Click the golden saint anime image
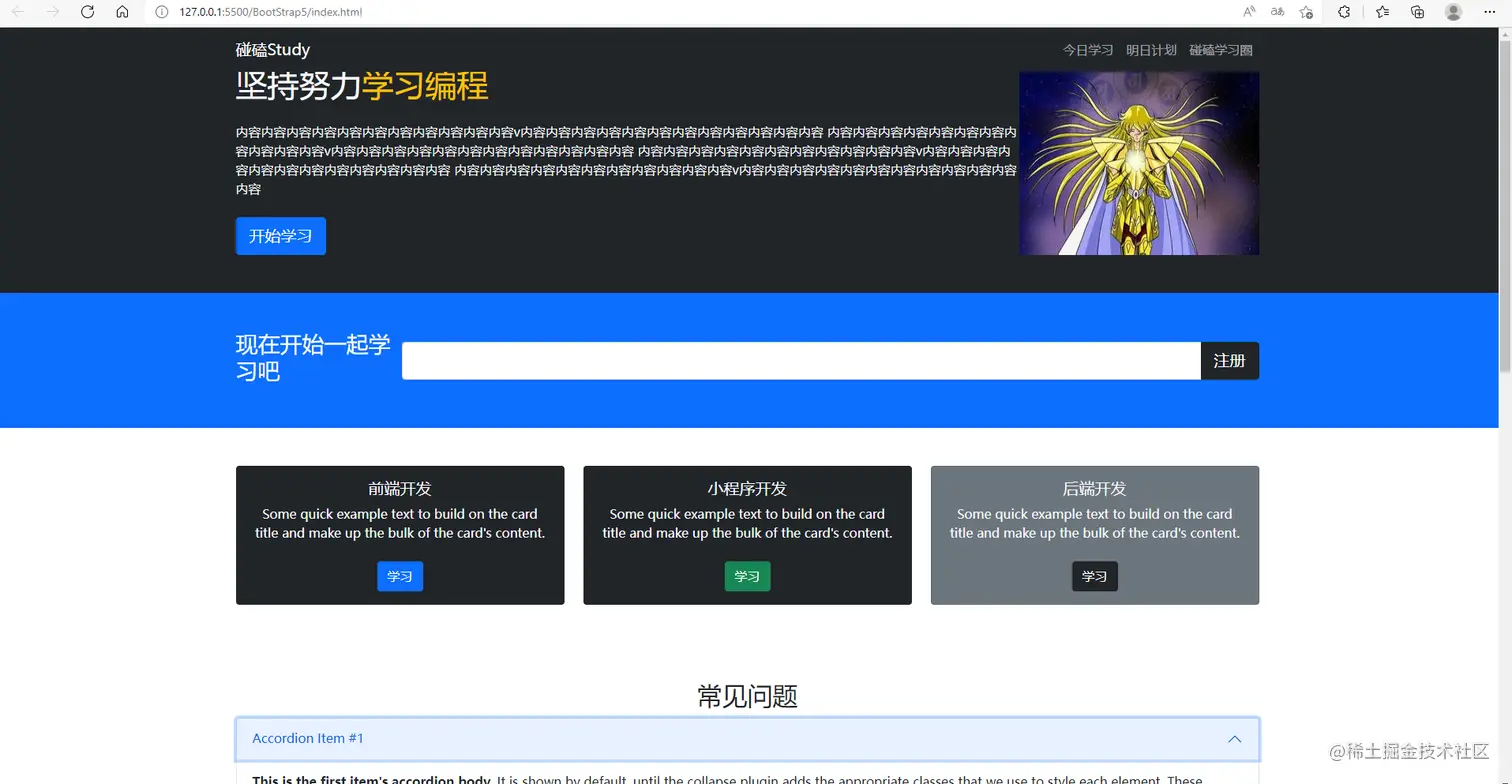The width and height of the screenshot is (1512, 784). (1139, 163)
